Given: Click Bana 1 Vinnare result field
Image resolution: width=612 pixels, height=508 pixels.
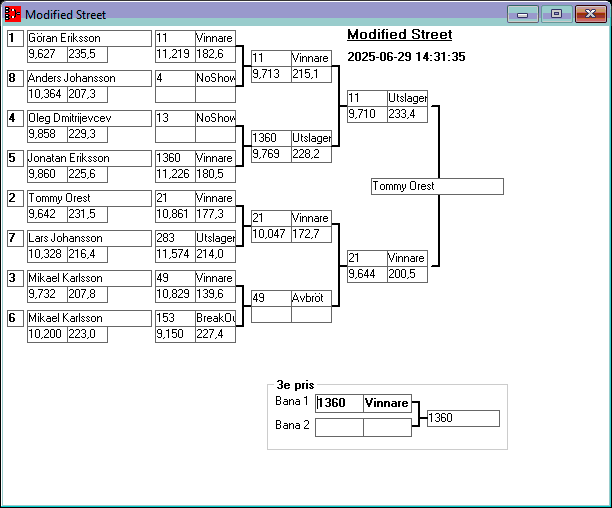Looking at the screenshot, I should tap(387, 403).
